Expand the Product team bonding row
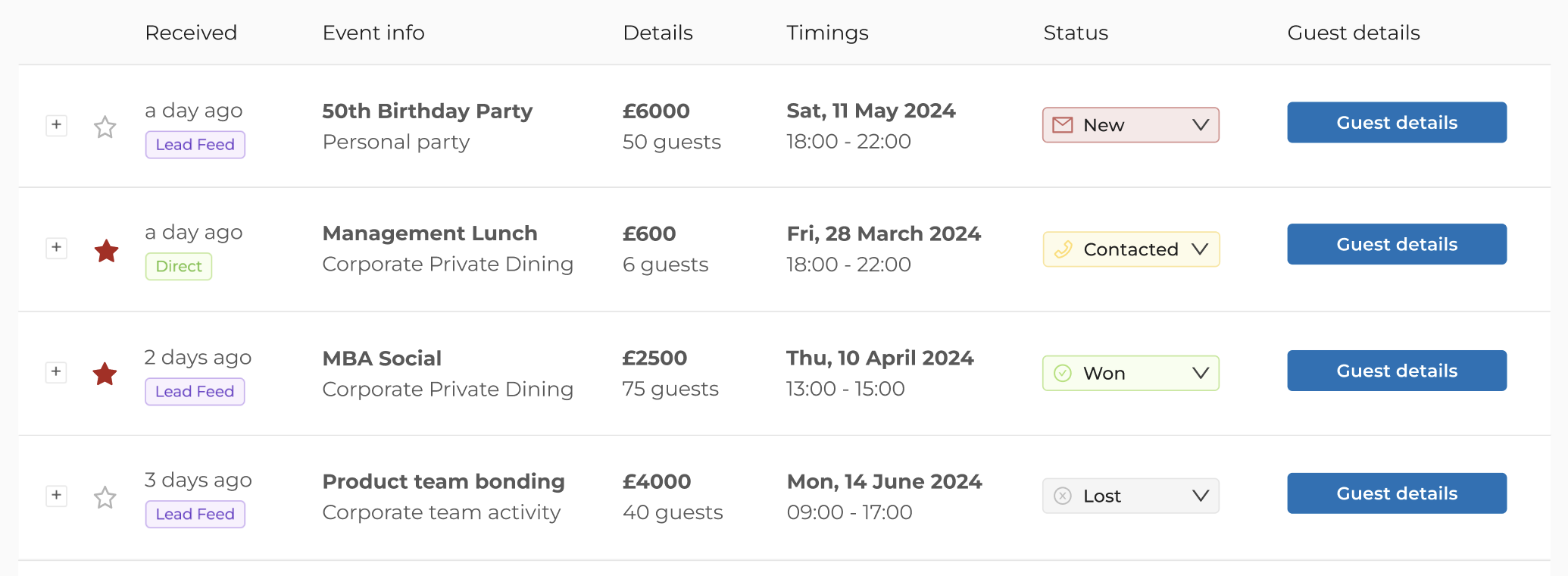 point(56,496)
